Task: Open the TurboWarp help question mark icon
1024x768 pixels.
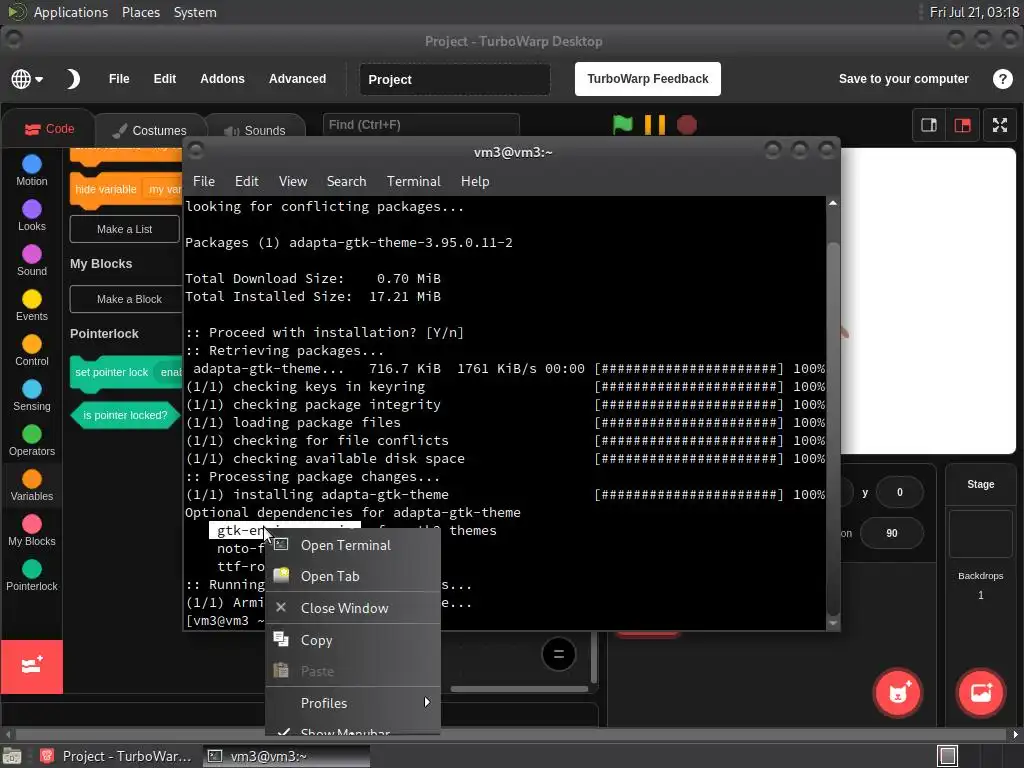Action: tap(1002, 79)
